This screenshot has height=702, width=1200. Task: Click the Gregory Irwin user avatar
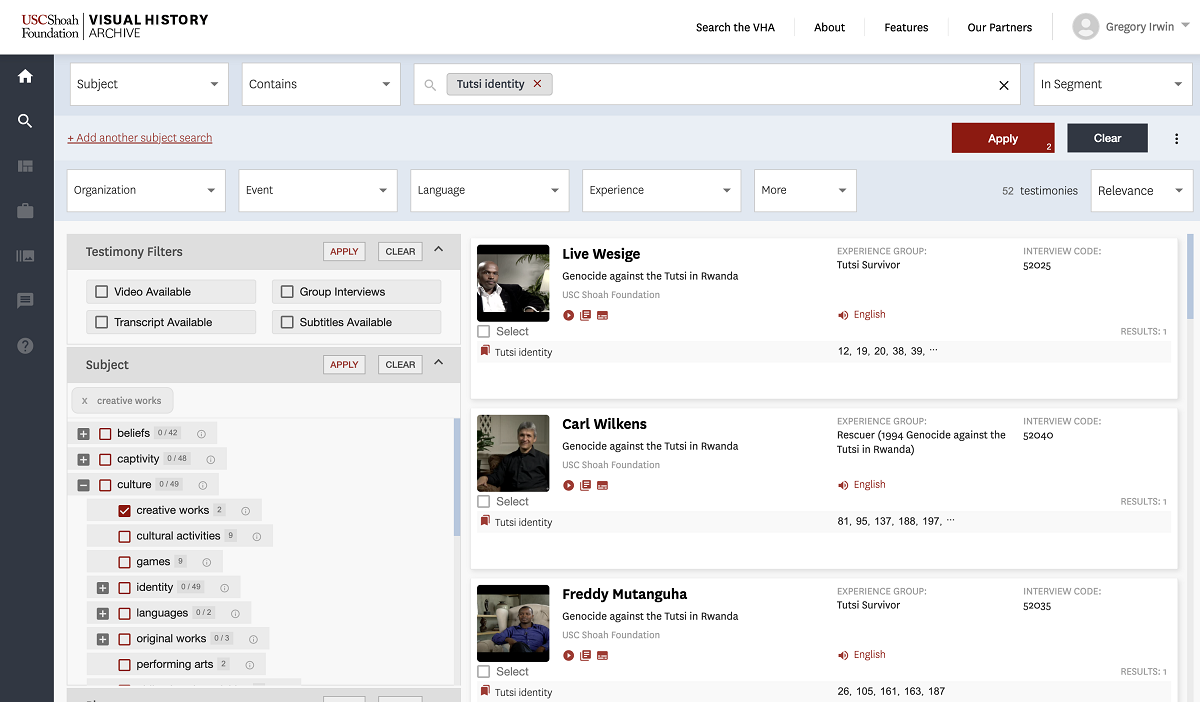pos(1085,27)
